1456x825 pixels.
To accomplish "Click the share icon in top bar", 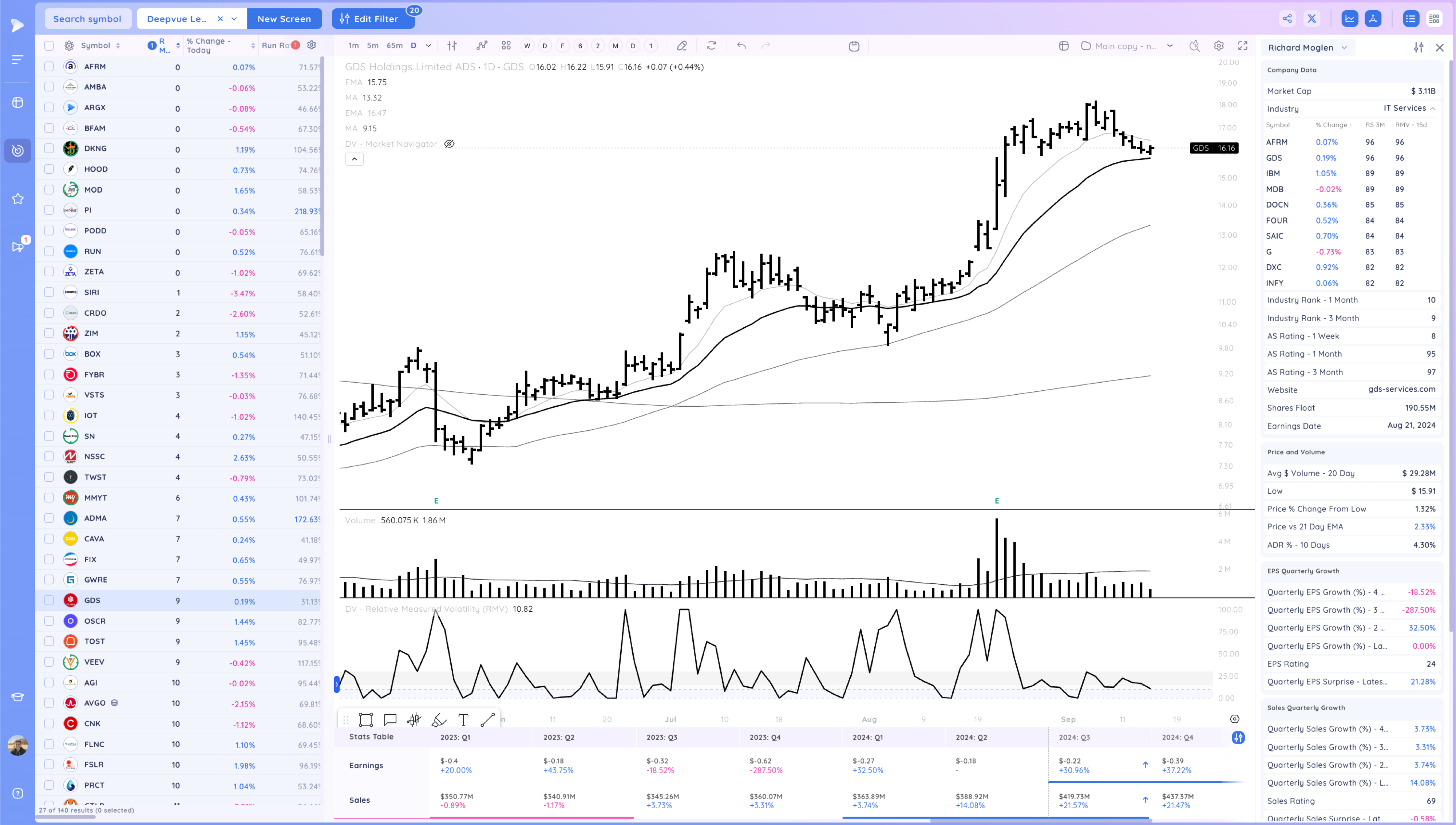I will [x=1287, y=19].
